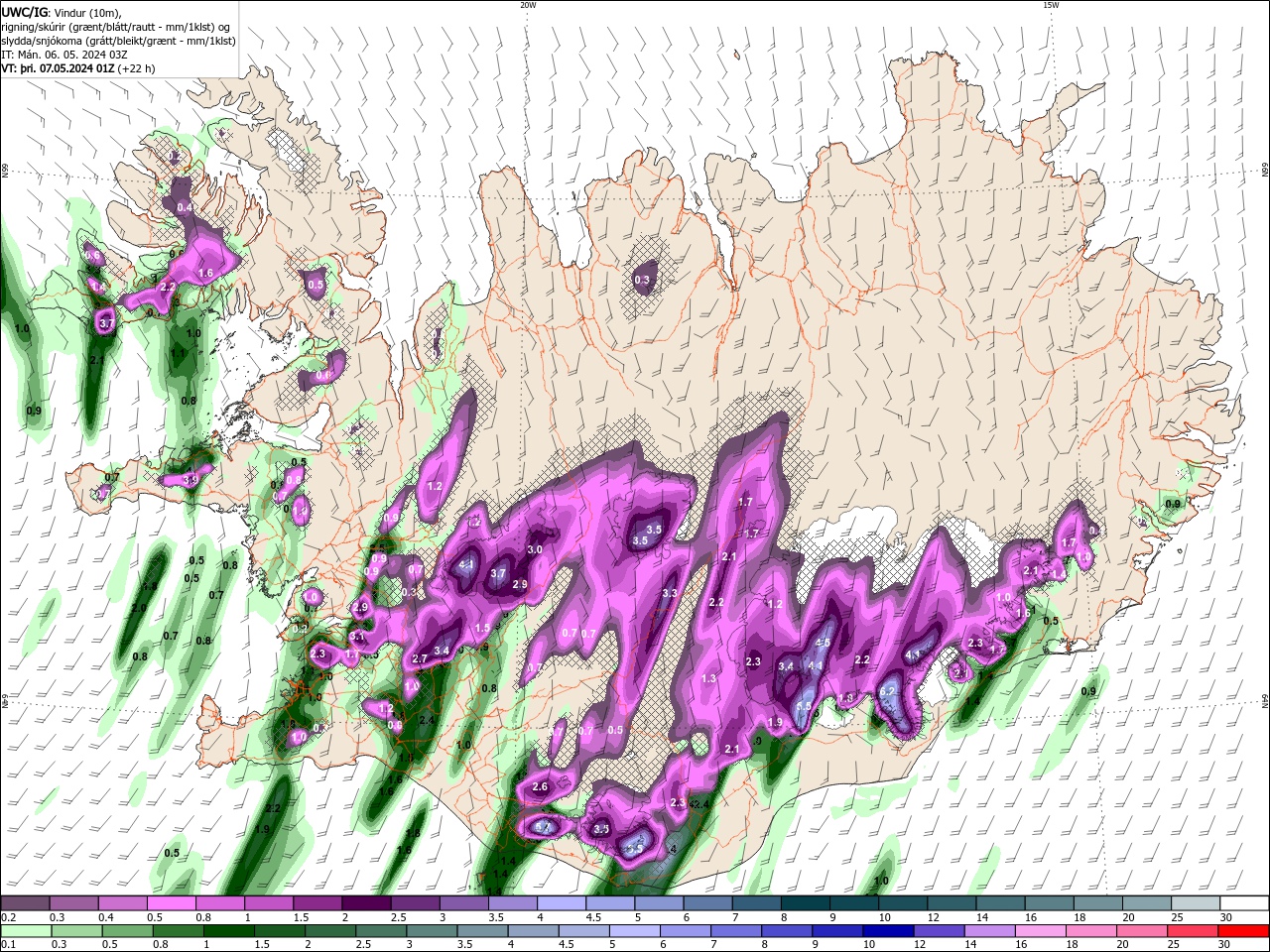Click the "2.6" precipitation value on the map
The height and width of the screenshot is (952, 1270).
pyautogui.click(x=540, y=786)
